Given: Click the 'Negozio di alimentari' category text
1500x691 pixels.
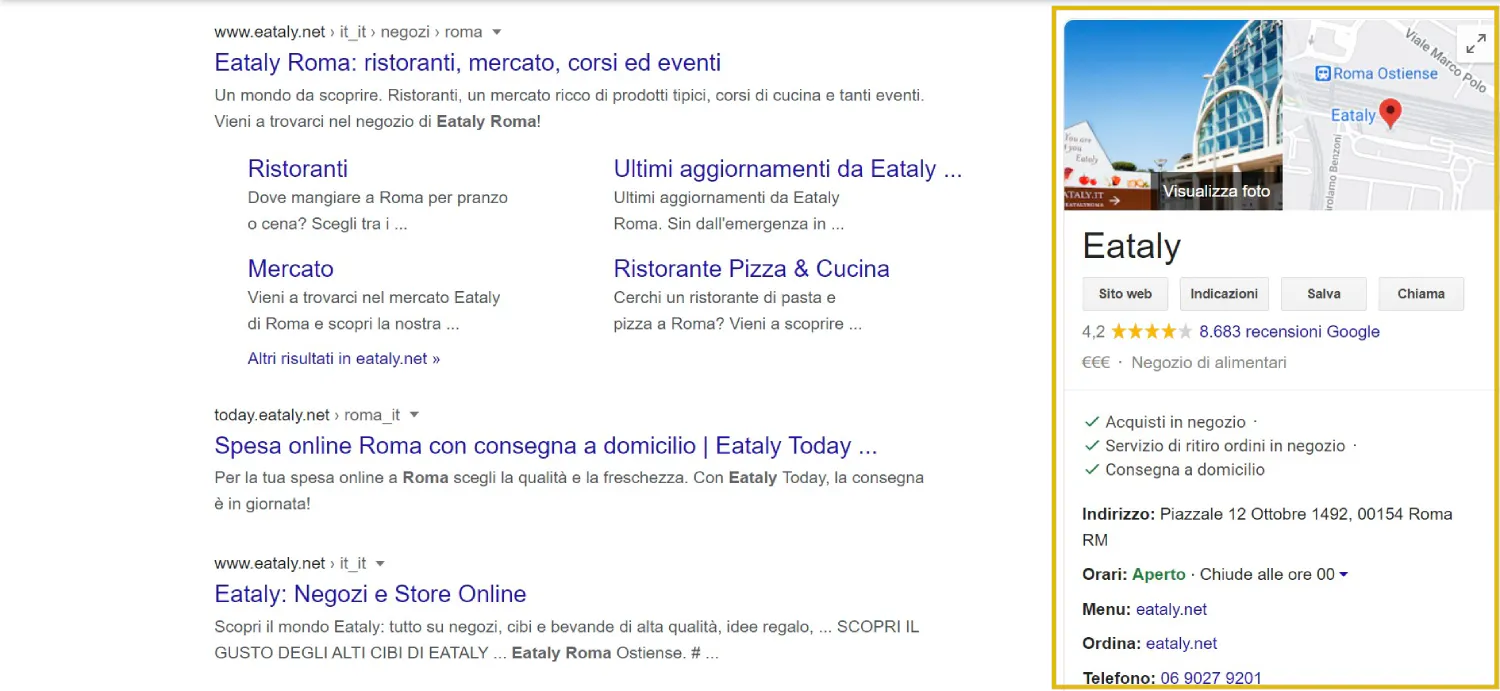Looking at the screenshot, I should tap(1208, 362).
